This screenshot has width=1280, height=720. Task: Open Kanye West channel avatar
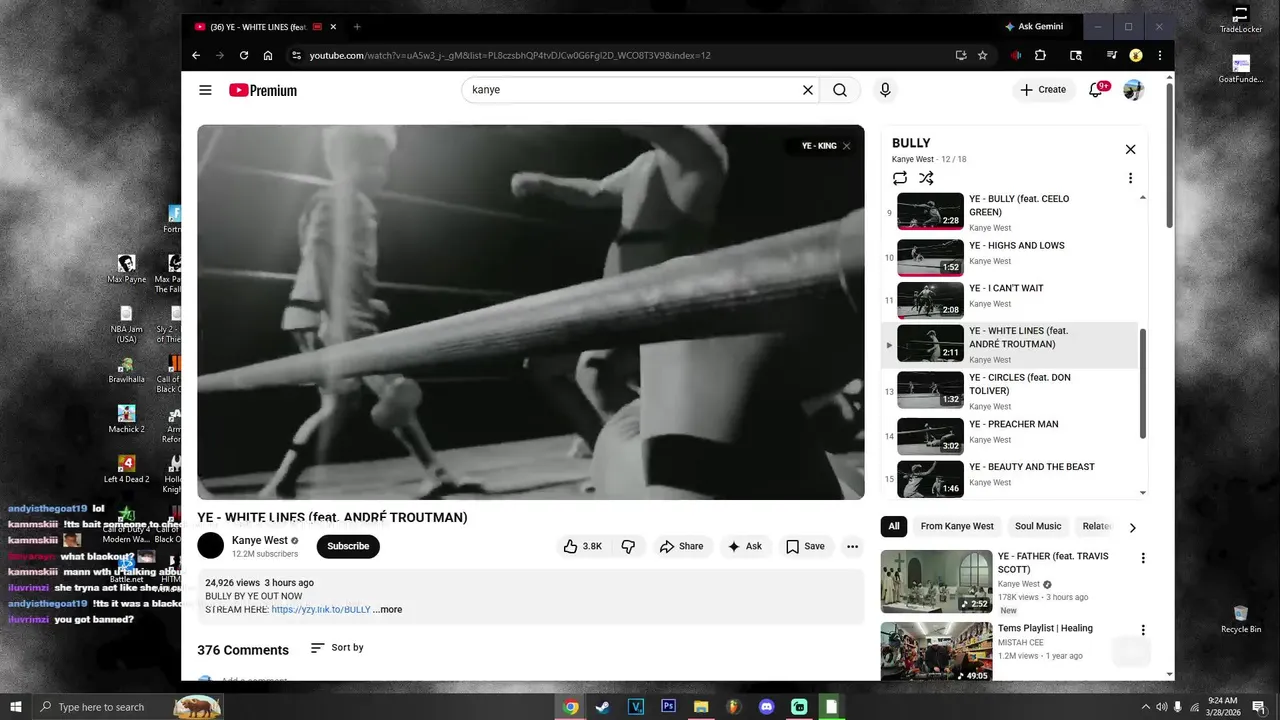(210, 546)
